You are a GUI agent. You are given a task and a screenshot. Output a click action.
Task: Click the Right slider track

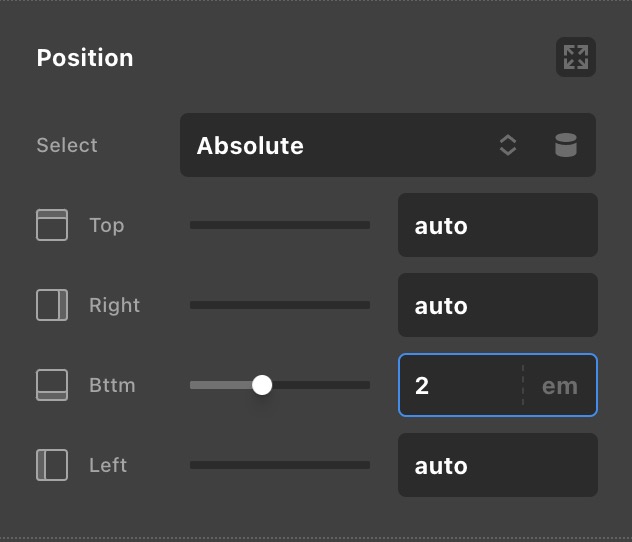point(280,305)
